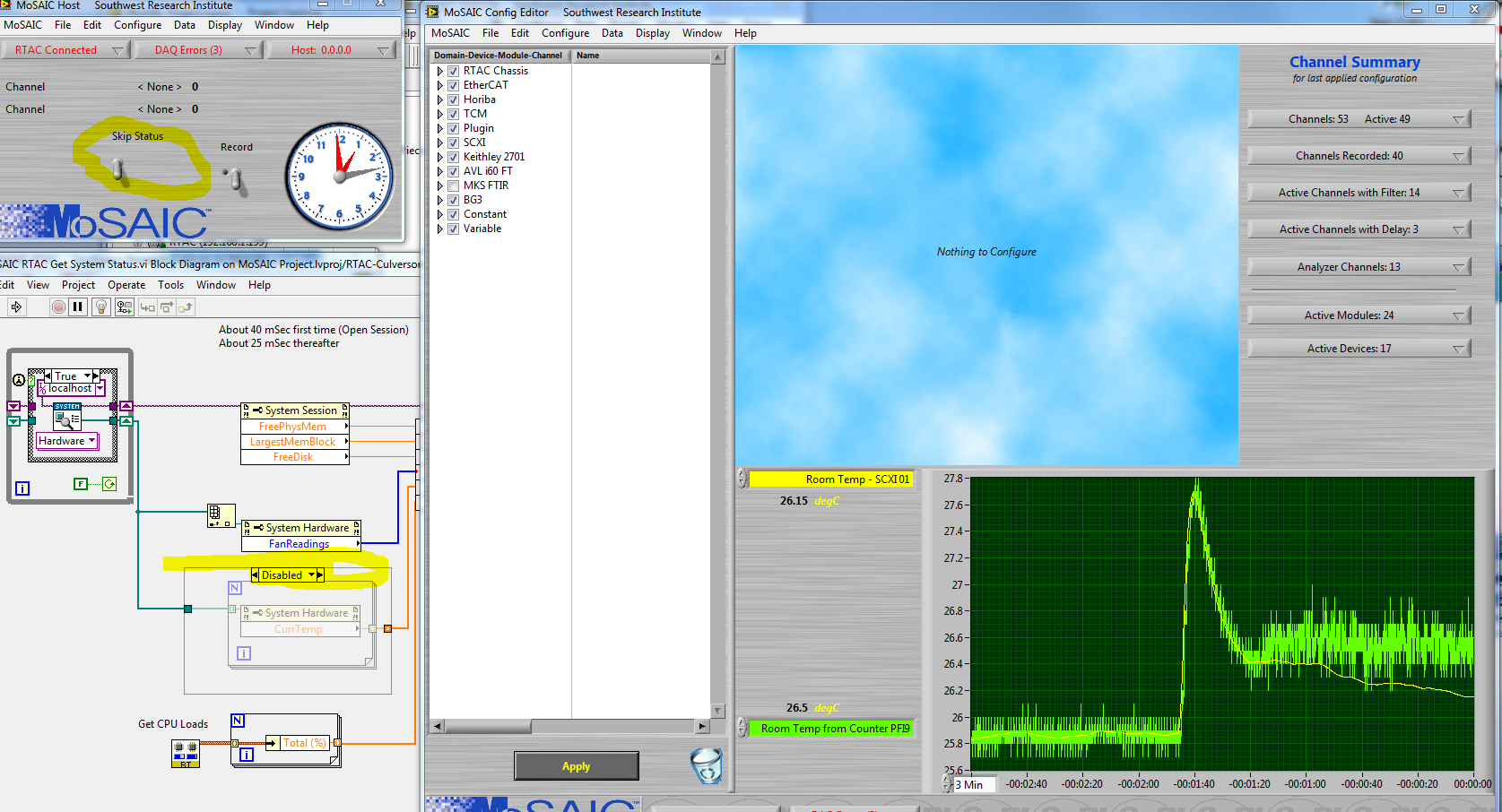
Task: Toggle the Variable checkbox
Action: pos(454,229)
